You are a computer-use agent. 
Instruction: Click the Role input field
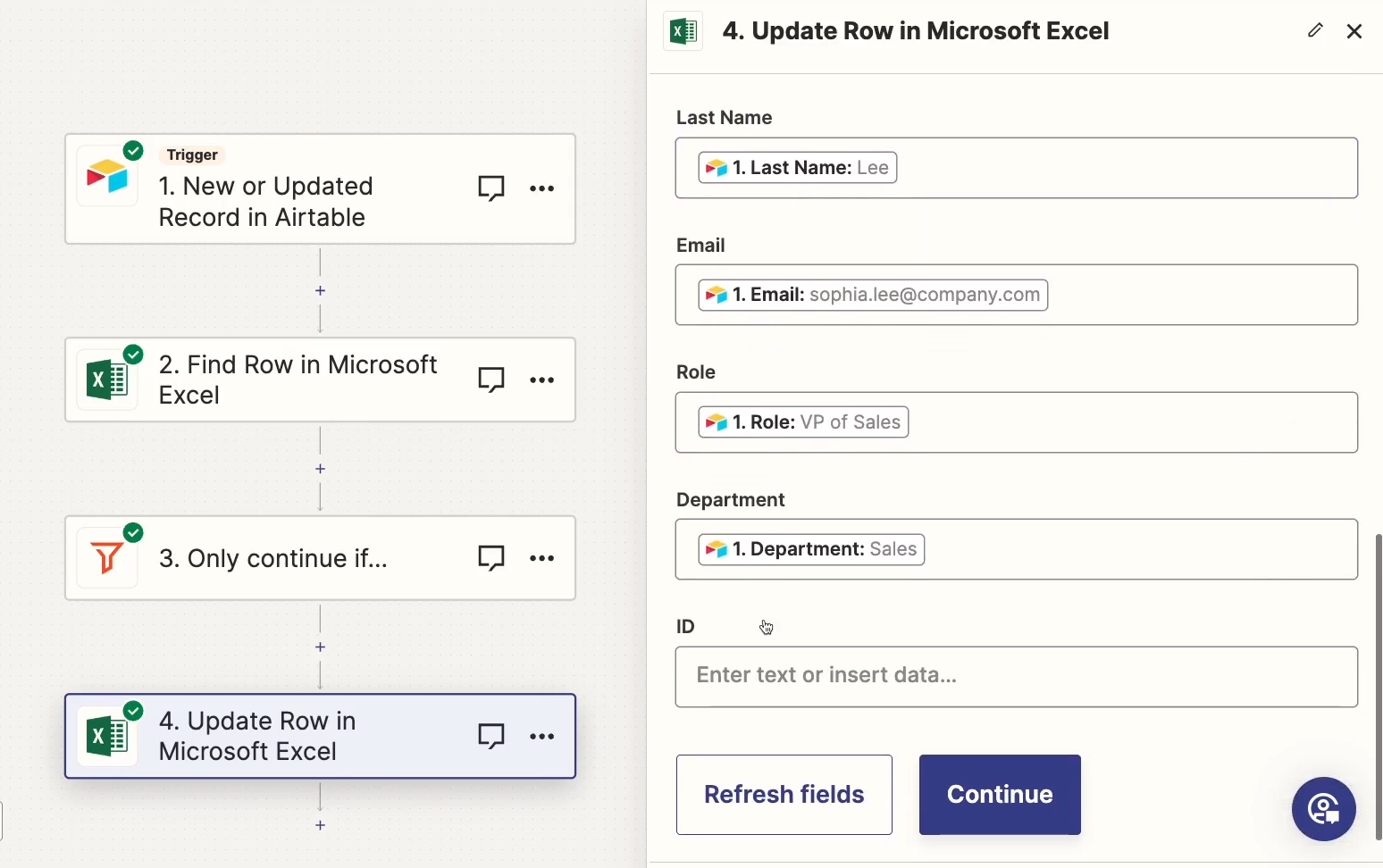1017,422
